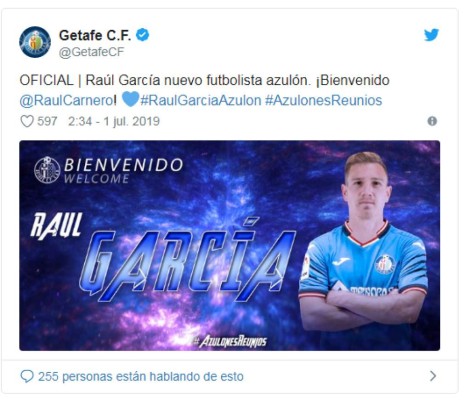Viewport: 470px width, 400px height.
Task: Click the blue verified badge
Action: [x=143, y=35]
